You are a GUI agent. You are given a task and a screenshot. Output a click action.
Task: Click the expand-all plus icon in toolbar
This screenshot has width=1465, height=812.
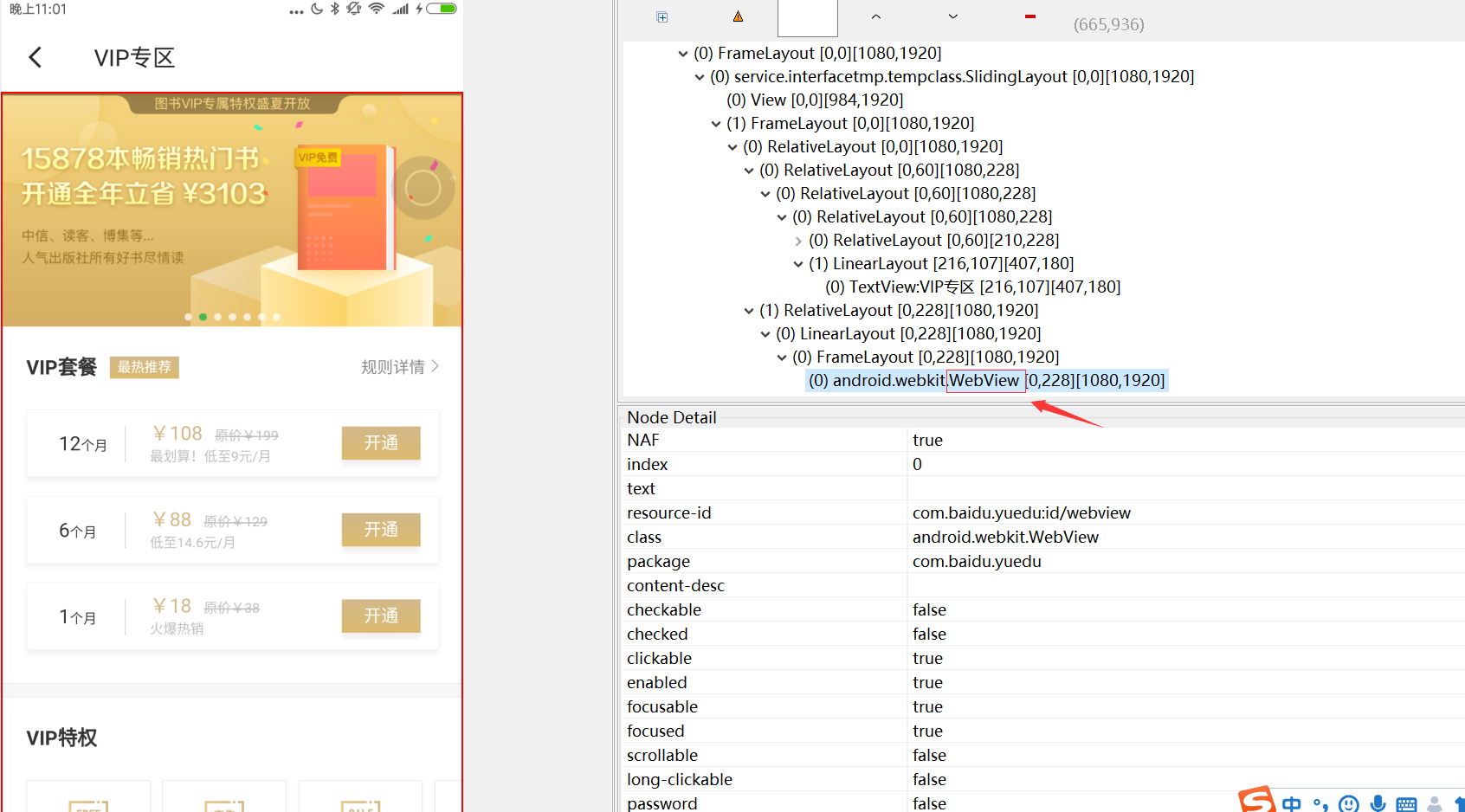point(662,17)
